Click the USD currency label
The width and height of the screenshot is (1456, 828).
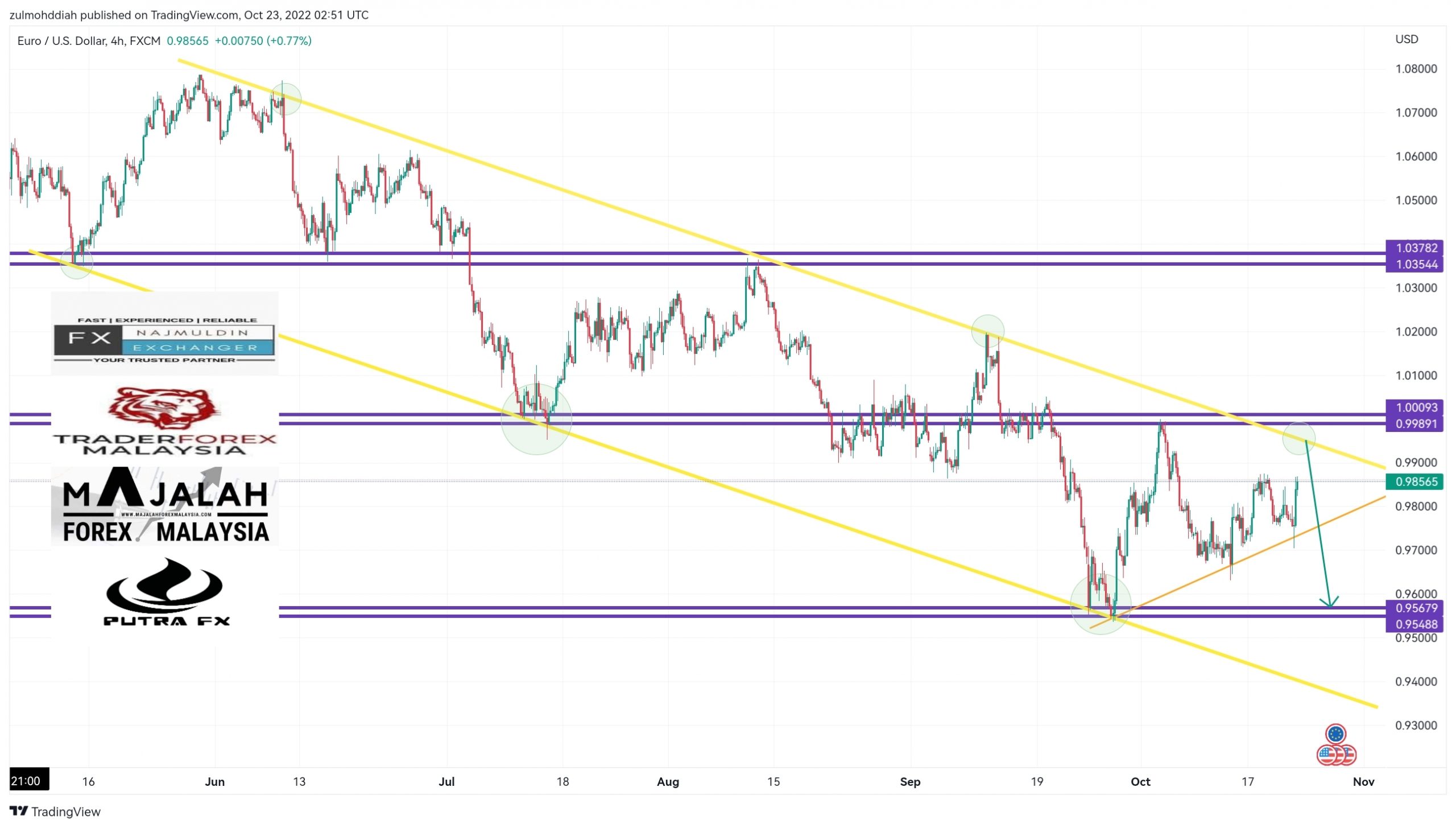[x=1406, y=39]
